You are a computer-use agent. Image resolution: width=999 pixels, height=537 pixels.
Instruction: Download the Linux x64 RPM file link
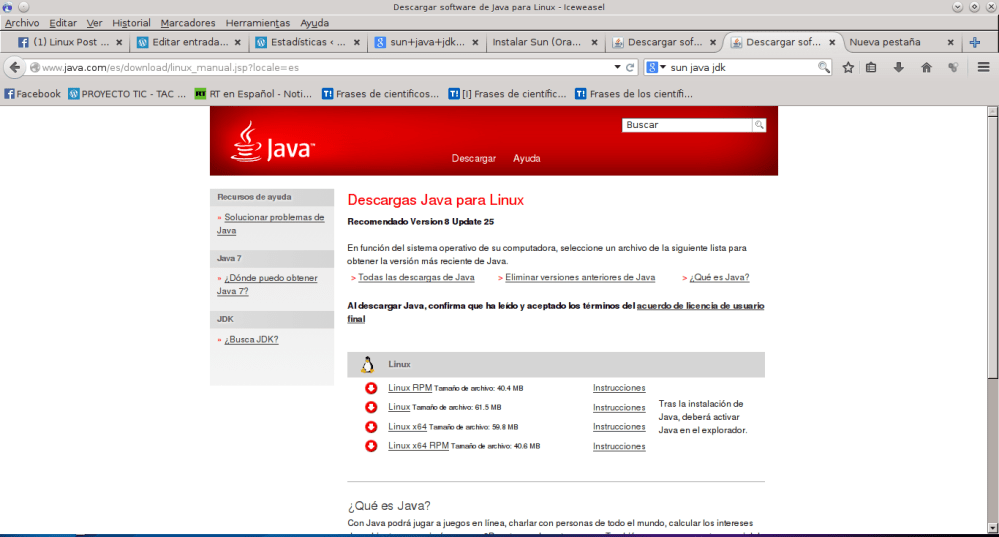coord(418,446)
